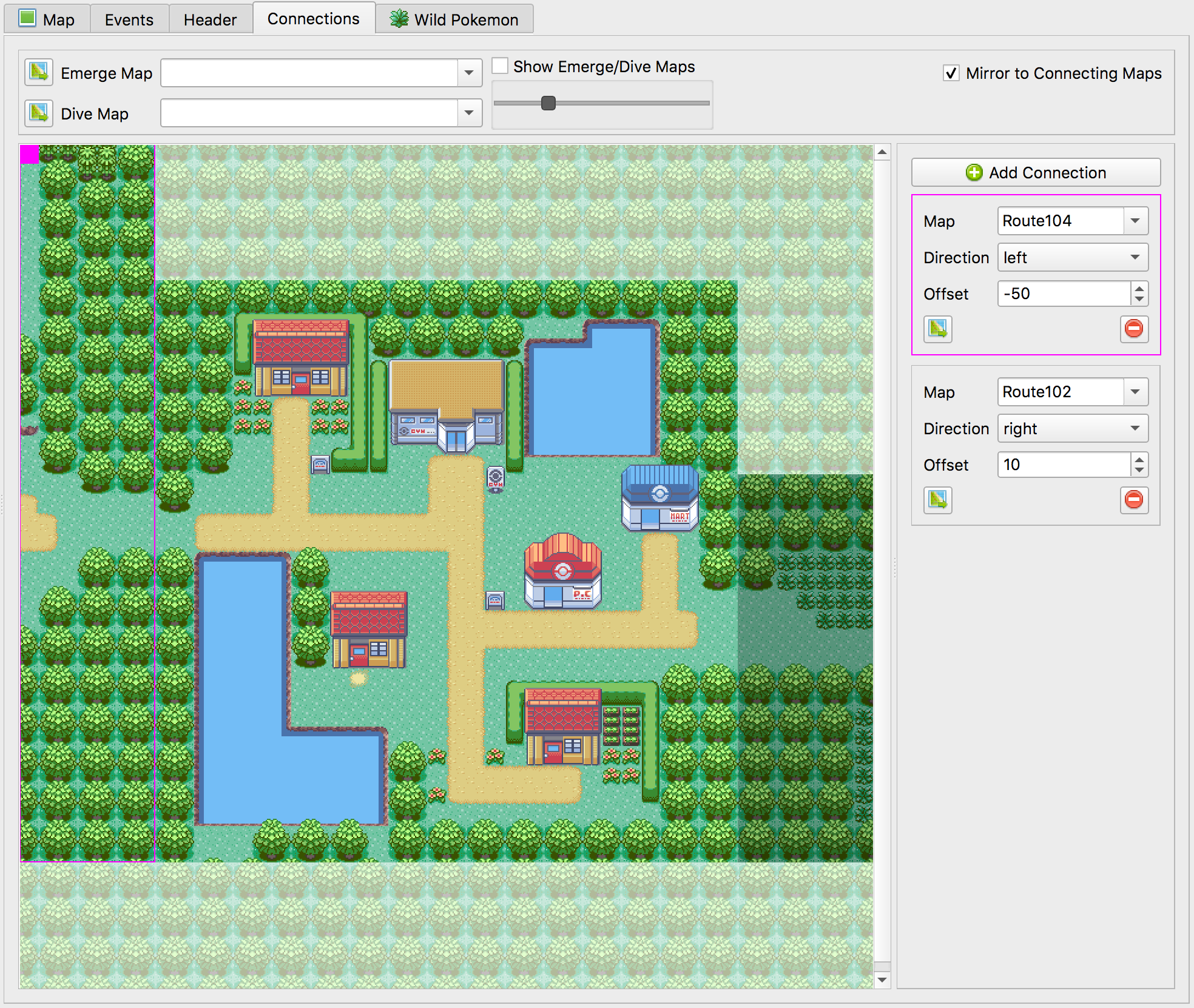The height and width of the screenshot is (1008, 1194).
Task: Click the map view scroll down arrow
Action: click(x=882, y=980)
